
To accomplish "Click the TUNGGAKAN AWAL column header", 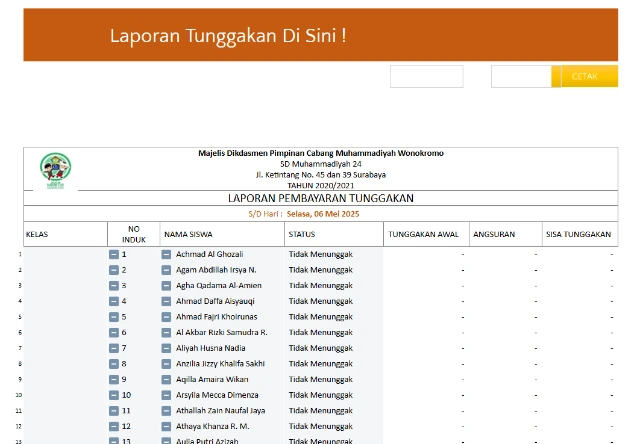I will 427,234.
